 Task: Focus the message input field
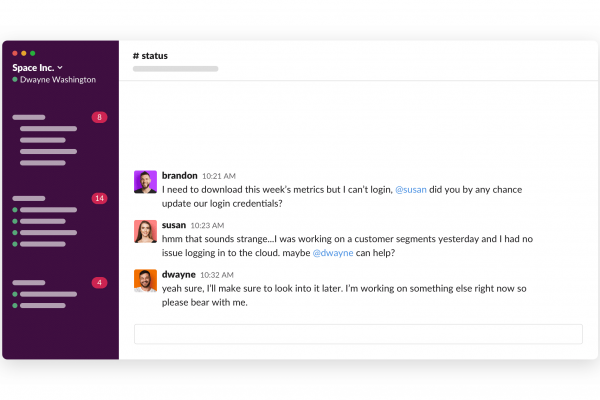(358, 334)
